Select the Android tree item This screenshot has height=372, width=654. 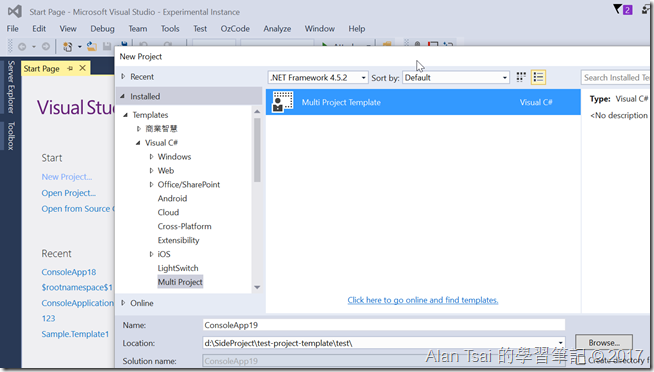point(172,199)
